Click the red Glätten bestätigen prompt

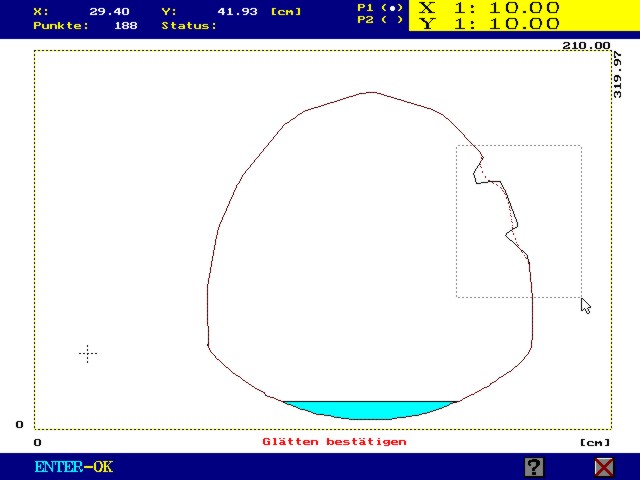[334, 442]
